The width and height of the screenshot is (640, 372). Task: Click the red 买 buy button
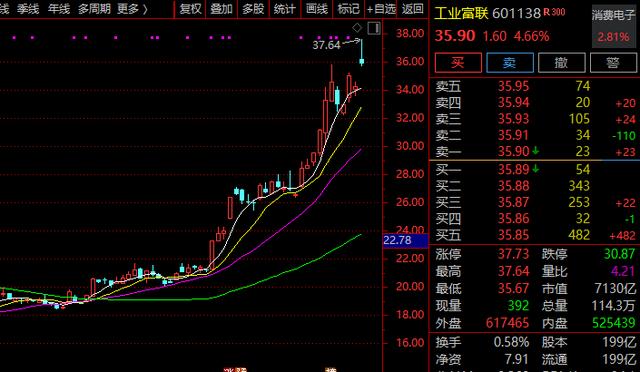(458, 62)
